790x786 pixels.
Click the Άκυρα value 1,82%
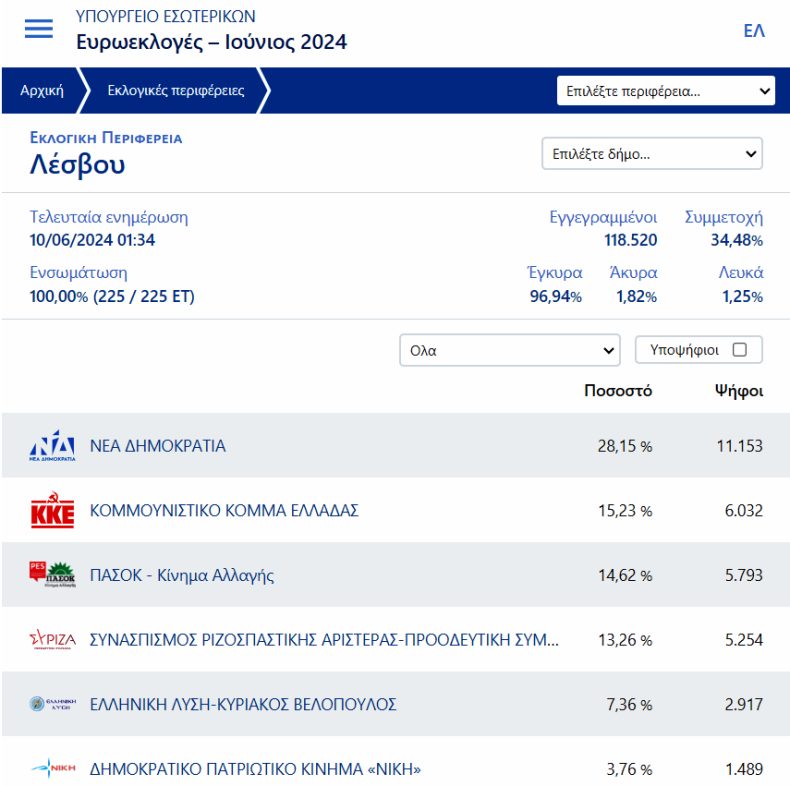(x=637, y=296)
